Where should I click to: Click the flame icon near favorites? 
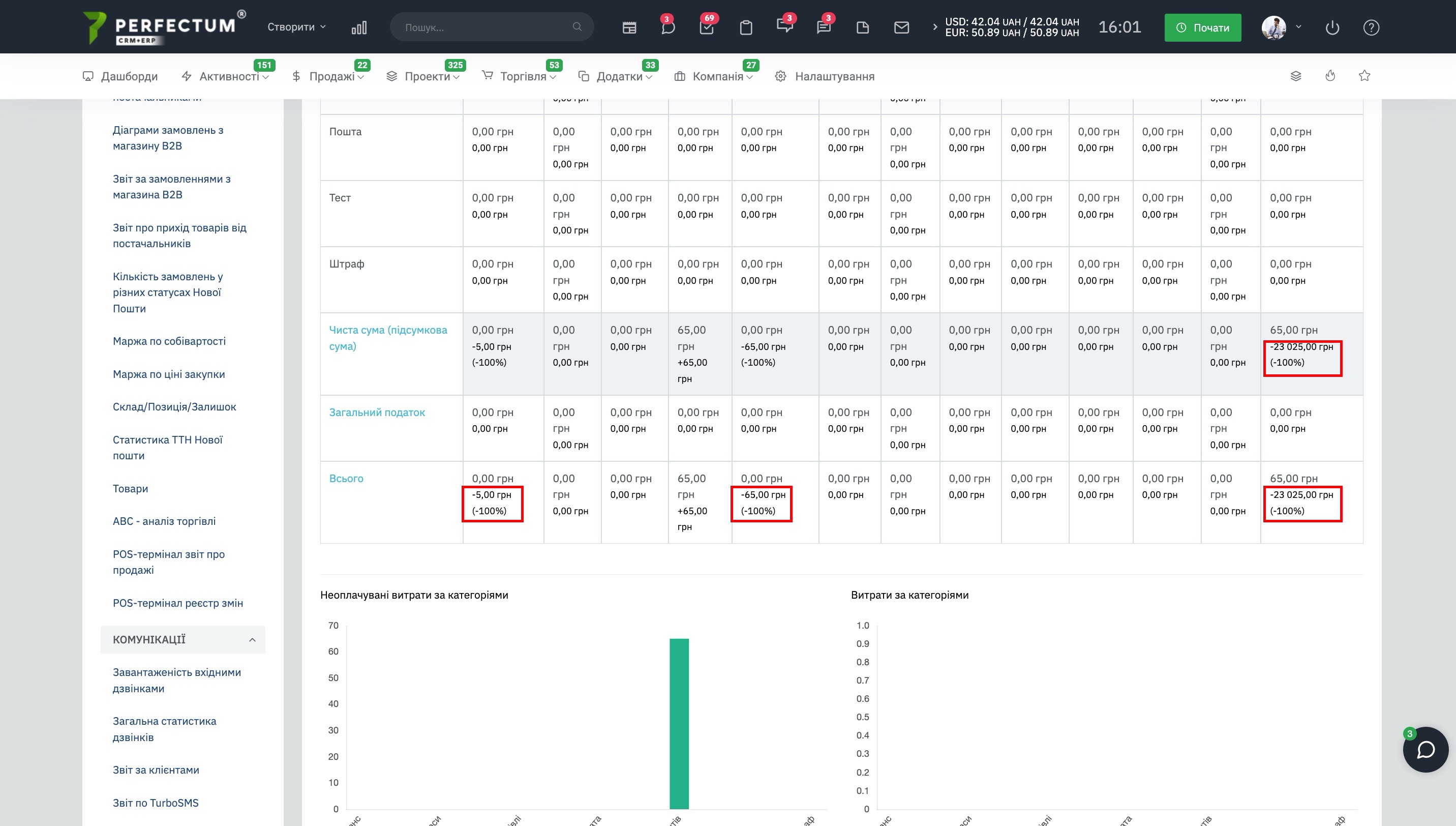[x=1330, y=75]
